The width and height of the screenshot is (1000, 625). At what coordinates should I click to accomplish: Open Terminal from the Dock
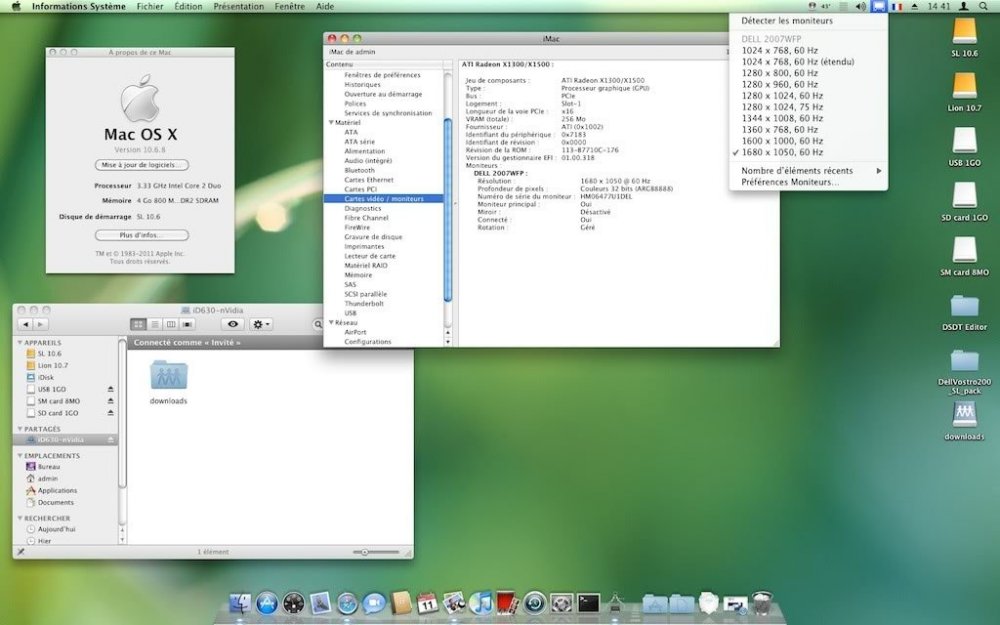pos(589,603)
